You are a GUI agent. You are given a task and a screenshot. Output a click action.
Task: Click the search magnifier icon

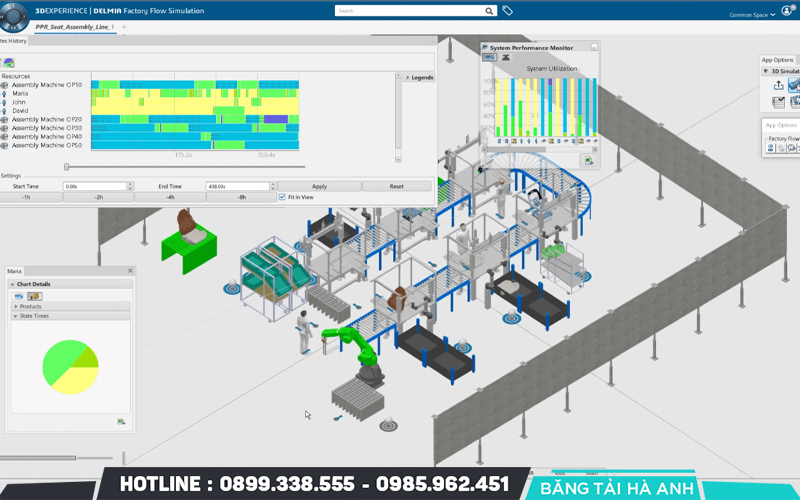(489, 11)
